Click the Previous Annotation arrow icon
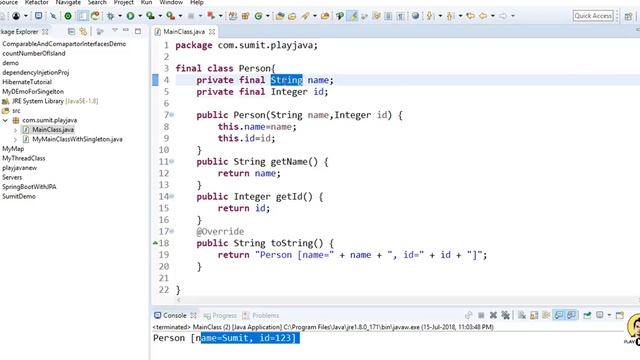The height and width of the screenshot is (360, 640). (x=450, y=16)
